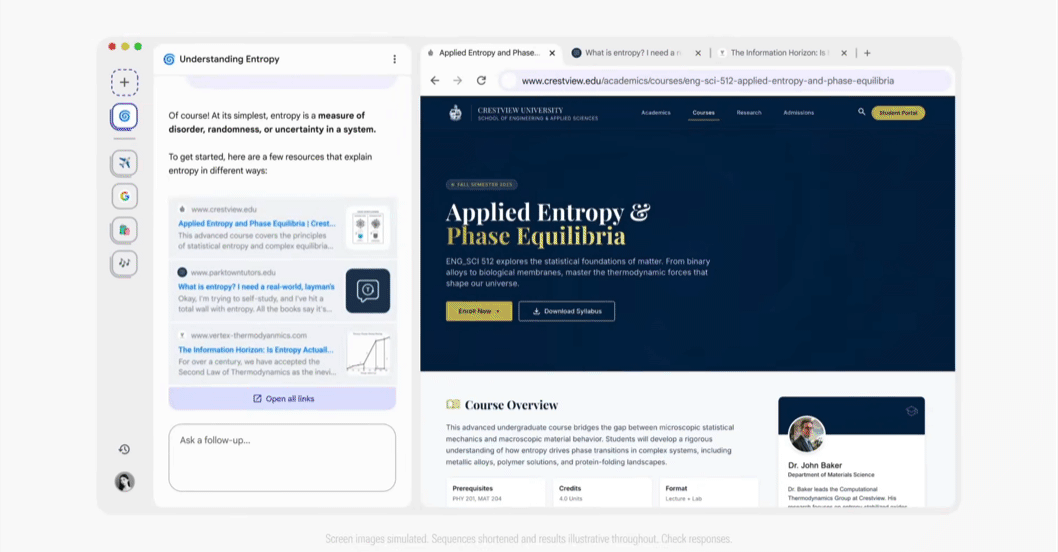Click the vertex-thermodynamics graph thumbnail
The height and width of the screenshot is (552, 1058).
coord(368,353)
